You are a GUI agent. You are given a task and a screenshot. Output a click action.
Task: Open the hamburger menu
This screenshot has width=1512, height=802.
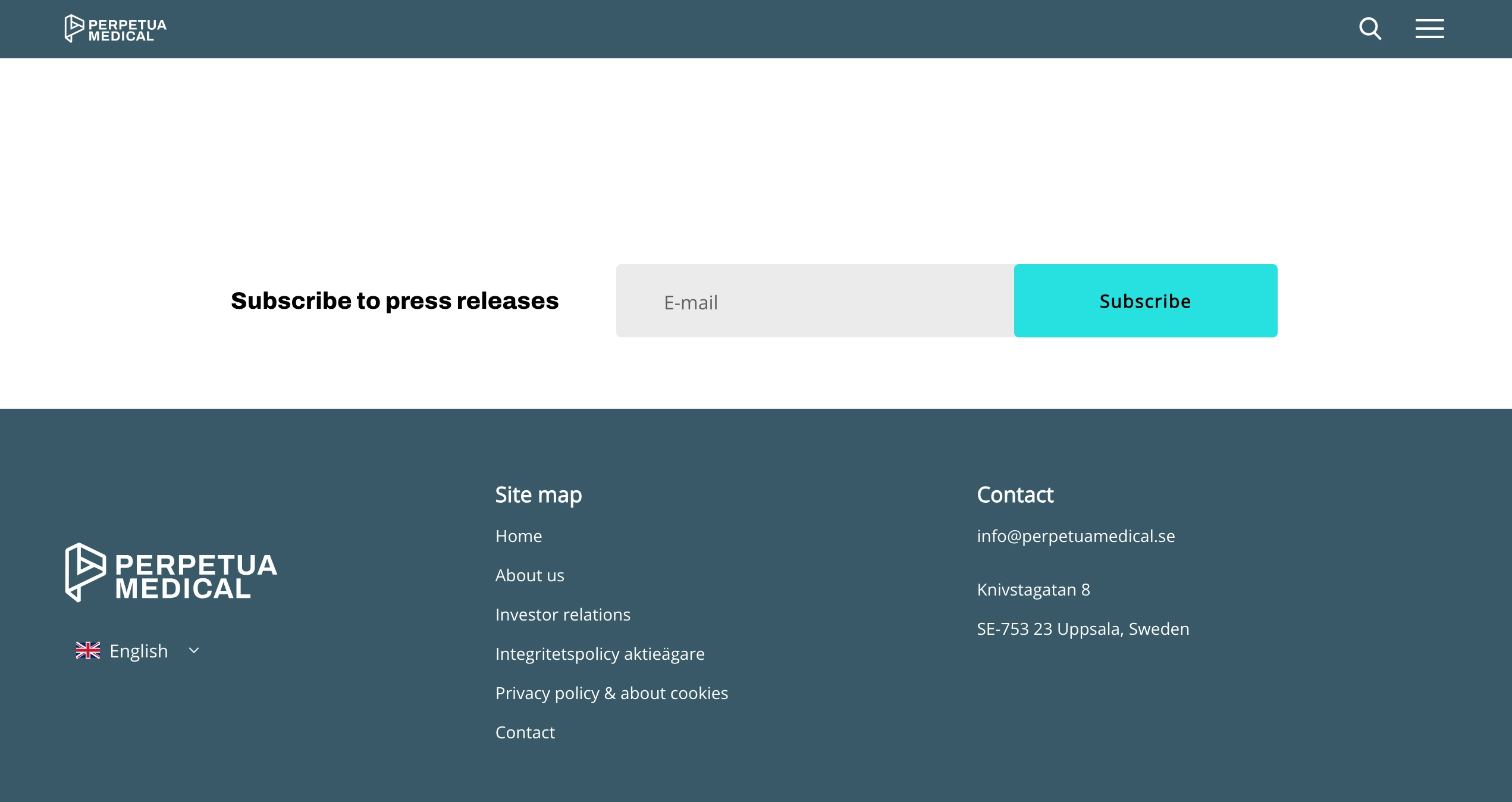pyautogui.click(x=1429, y=29)
